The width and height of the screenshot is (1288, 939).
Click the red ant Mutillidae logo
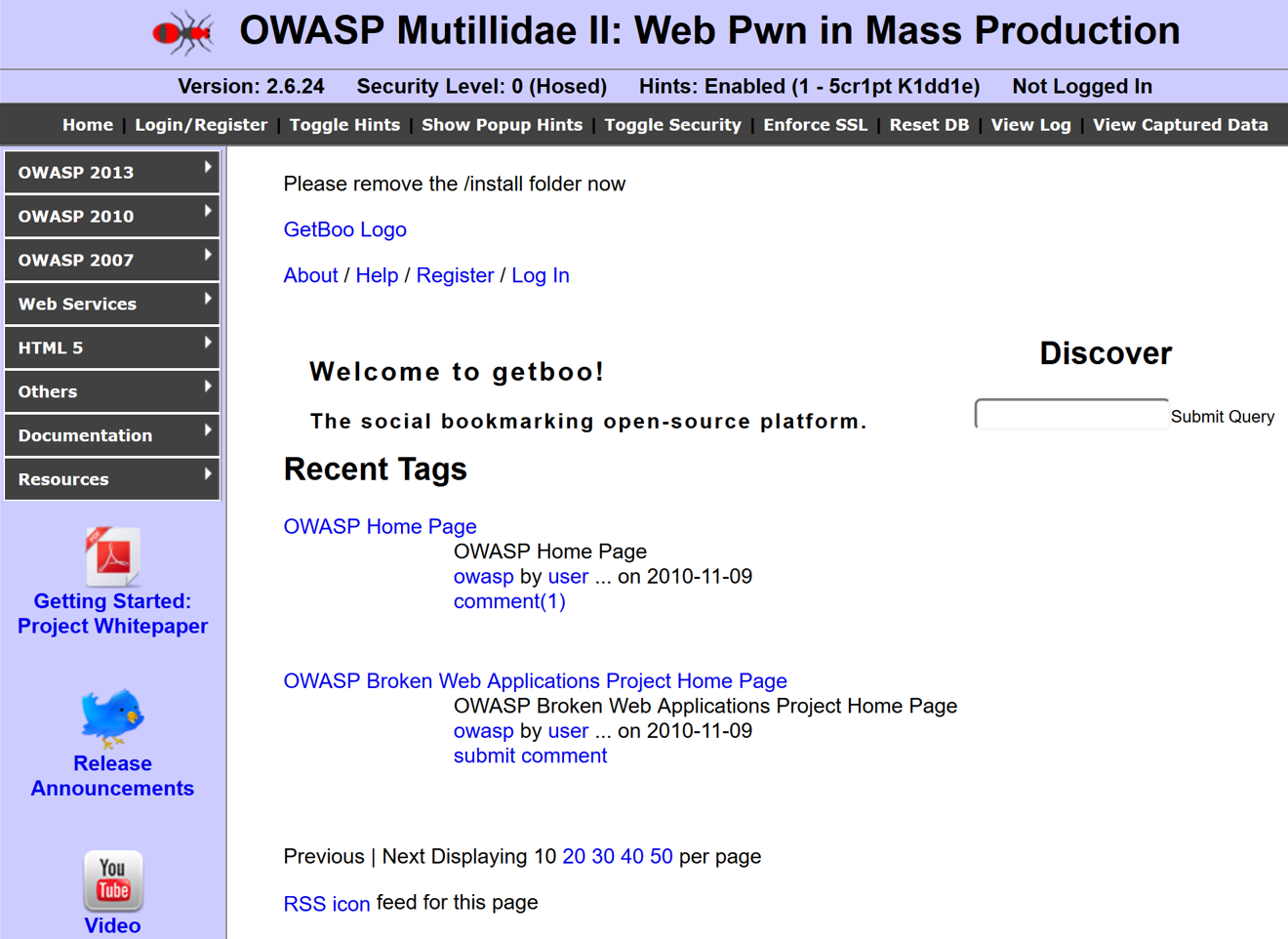[x=183, y=33]
